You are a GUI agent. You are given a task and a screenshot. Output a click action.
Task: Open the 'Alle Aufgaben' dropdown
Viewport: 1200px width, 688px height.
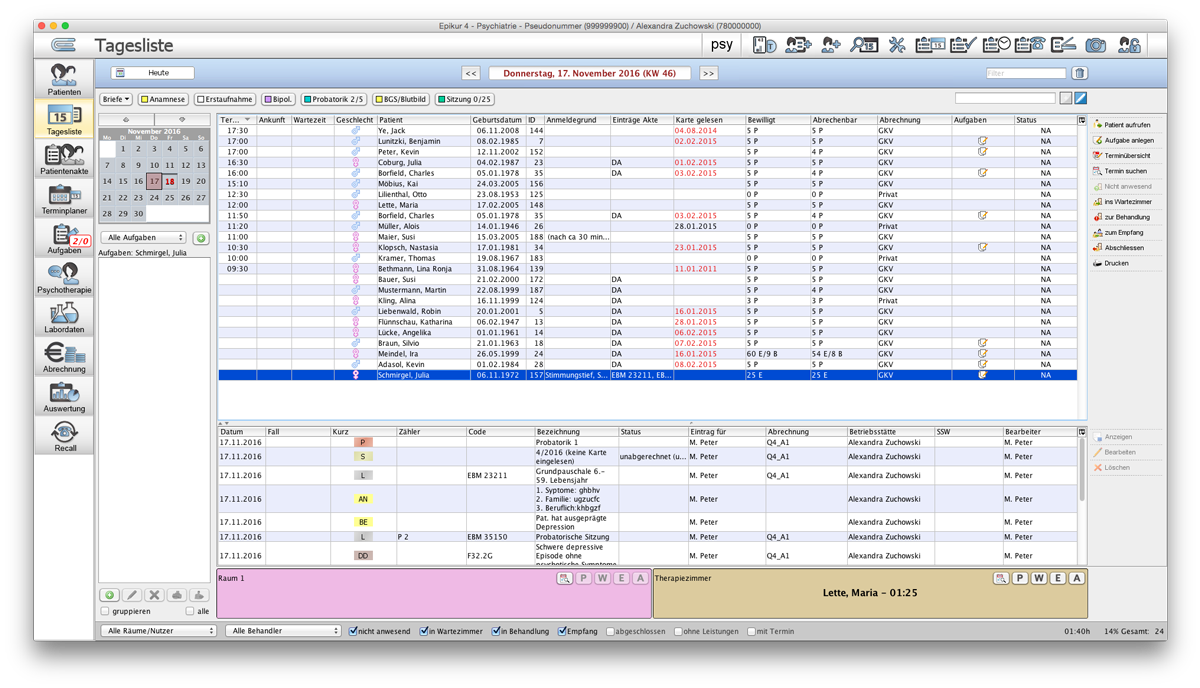point(145,238)
